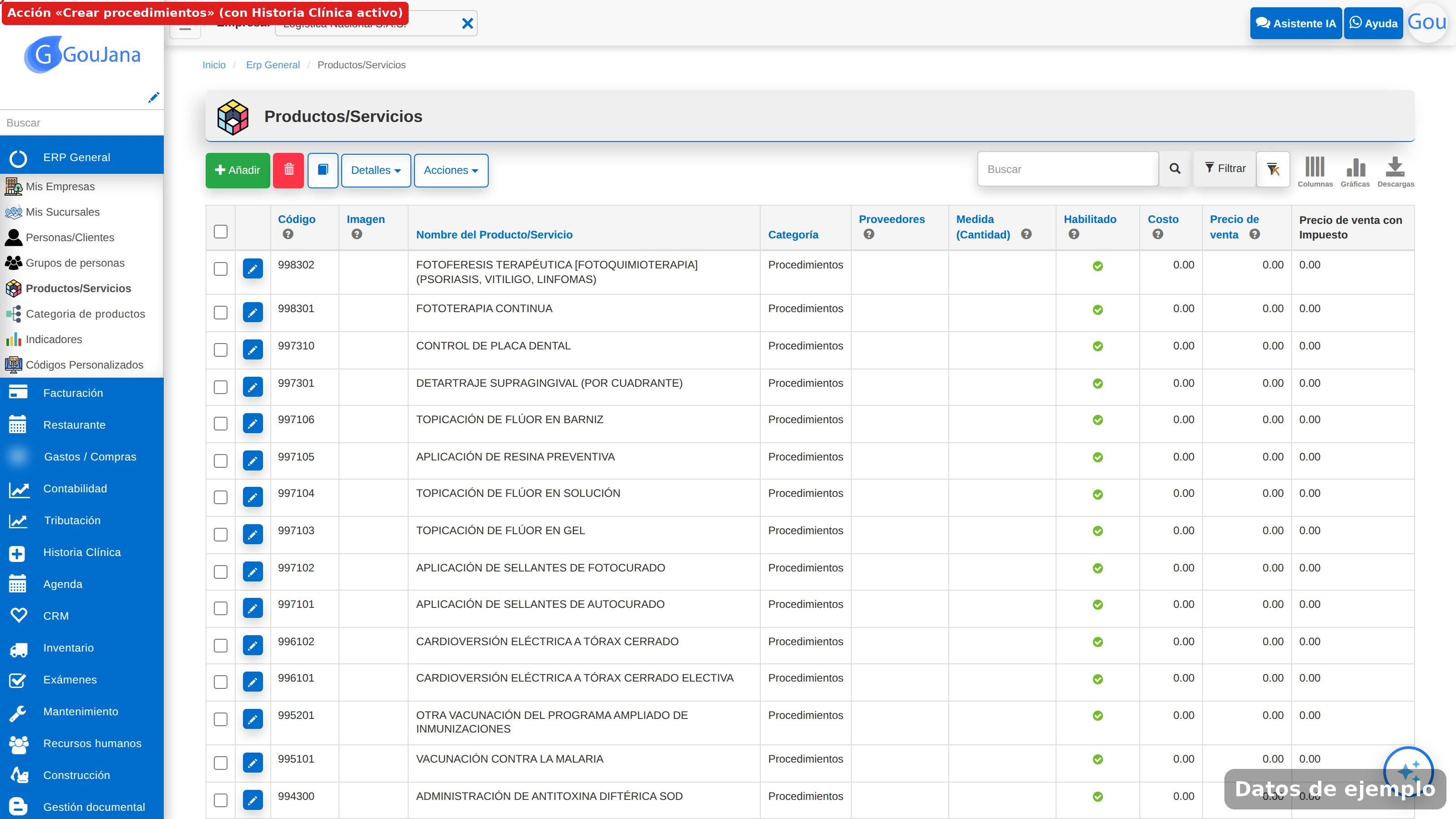Open the Columnas column chooser
The image size is (1456, 819).
click(1314, 172)
